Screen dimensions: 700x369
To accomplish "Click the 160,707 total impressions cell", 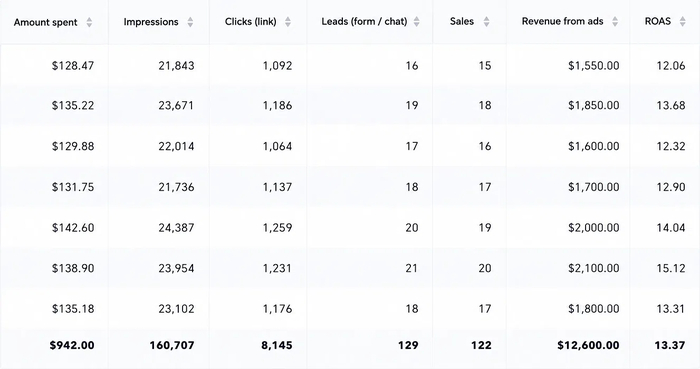I will coord(172,345).
